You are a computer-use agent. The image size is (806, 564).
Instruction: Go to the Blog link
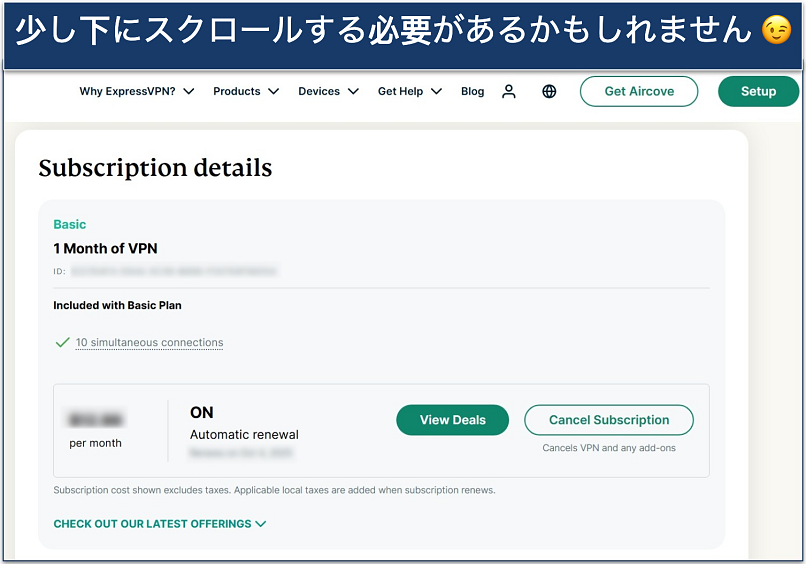click(473, 91)
